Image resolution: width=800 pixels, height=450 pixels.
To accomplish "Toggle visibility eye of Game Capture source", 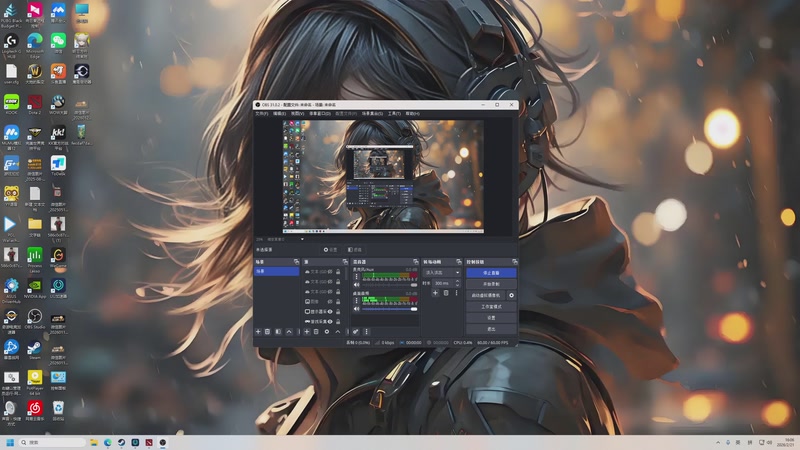I will pos(330,321).
